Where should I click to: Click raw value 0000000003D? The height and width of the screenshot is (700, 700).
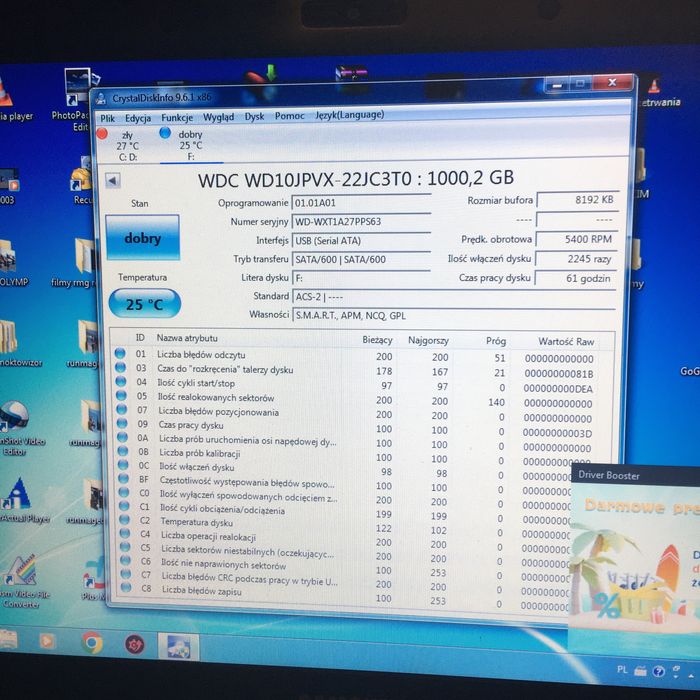click(557, 433)
